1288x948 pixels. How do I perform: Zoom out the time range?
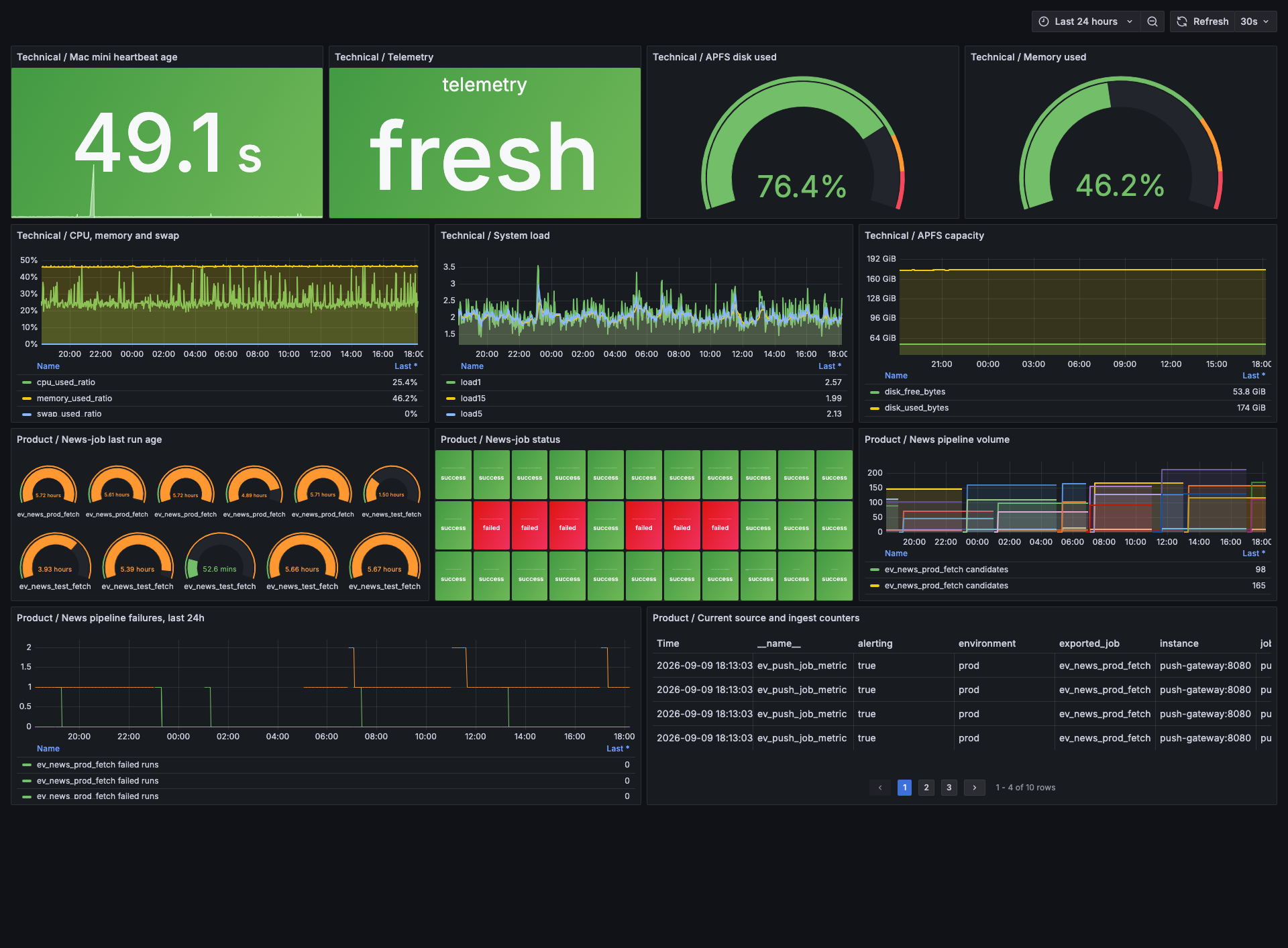[1152, 21]
